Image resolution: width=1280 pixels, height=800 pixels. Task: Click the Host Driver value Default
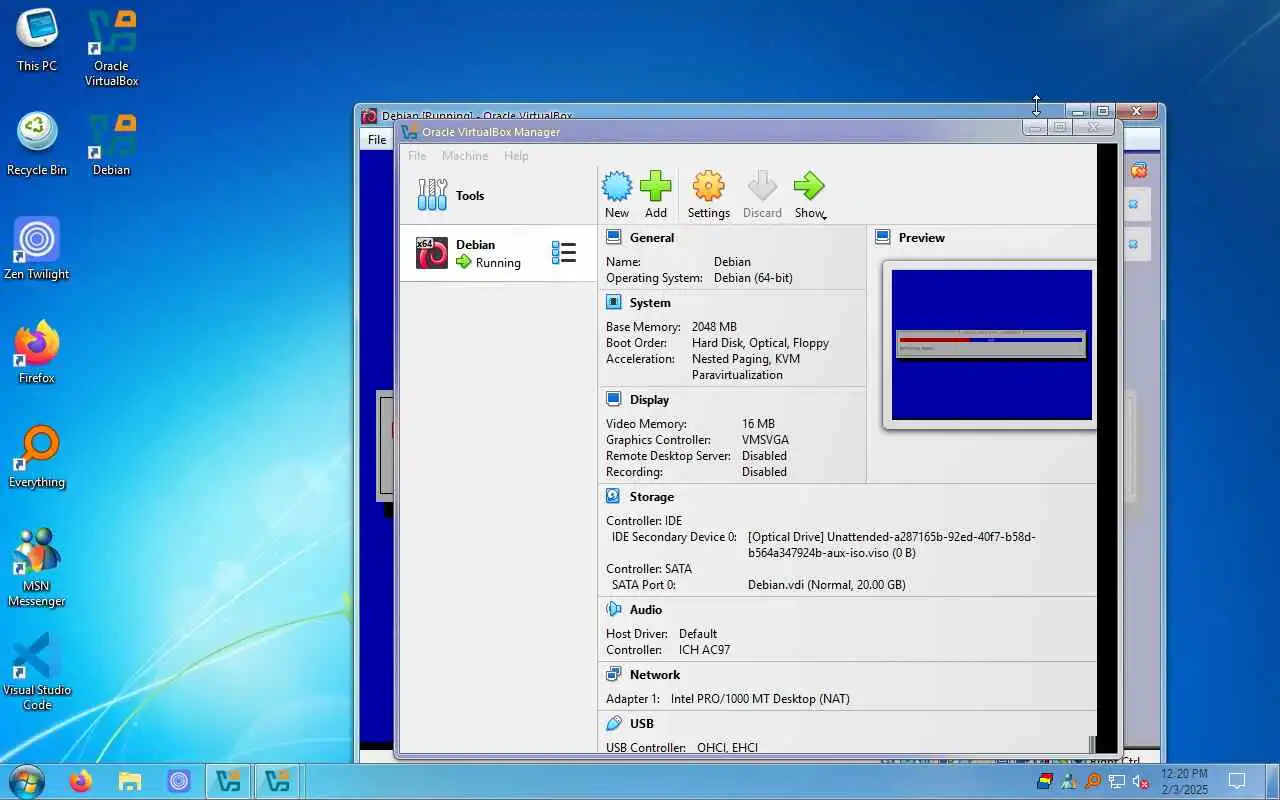(697, 634)
